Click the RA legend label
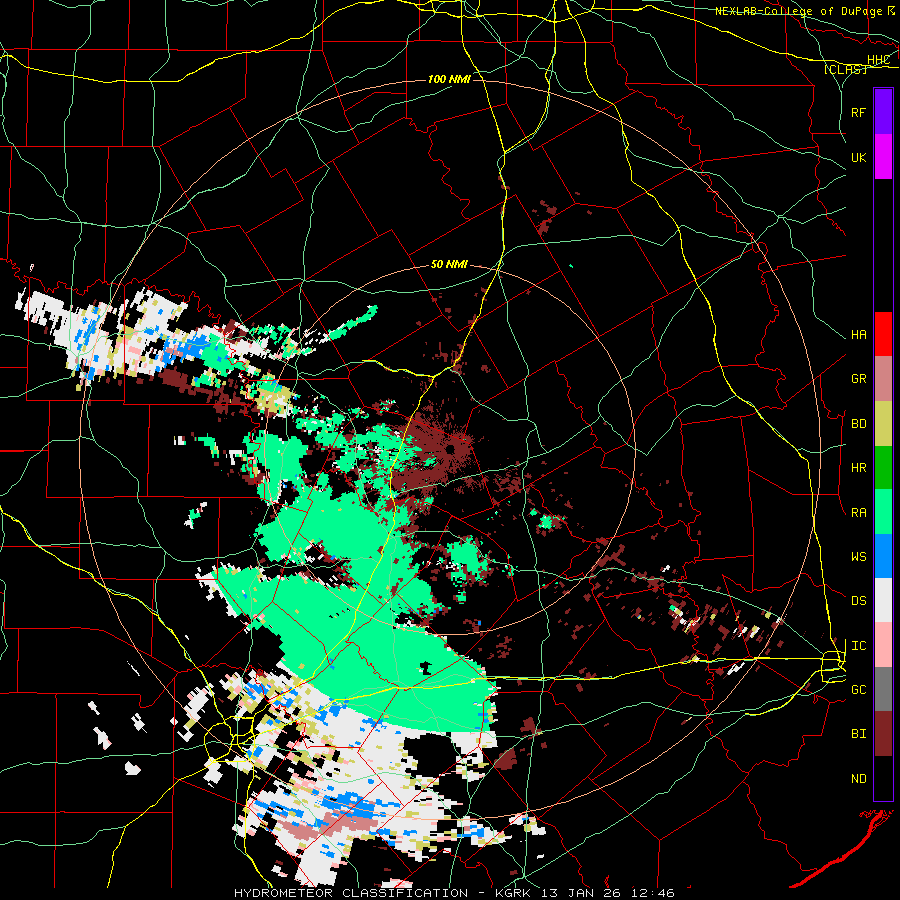900x900 pixels. 858,512
